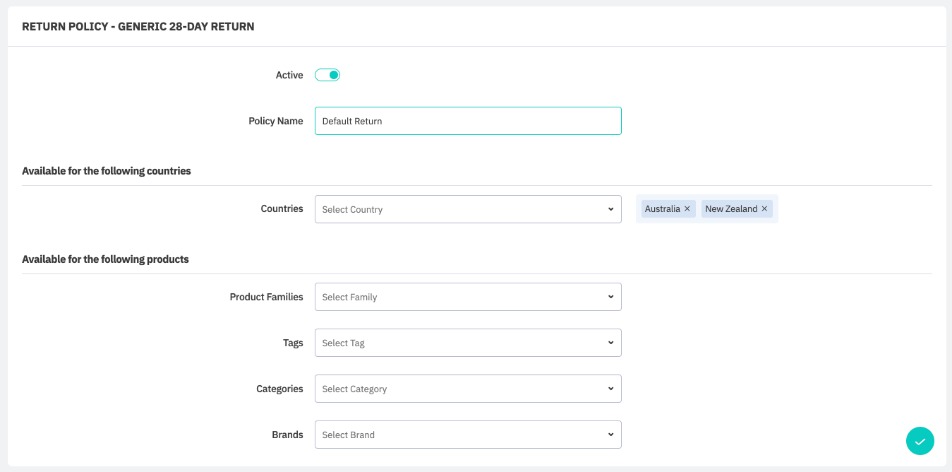Remove New Zealand using its x icon

(765, 209)
